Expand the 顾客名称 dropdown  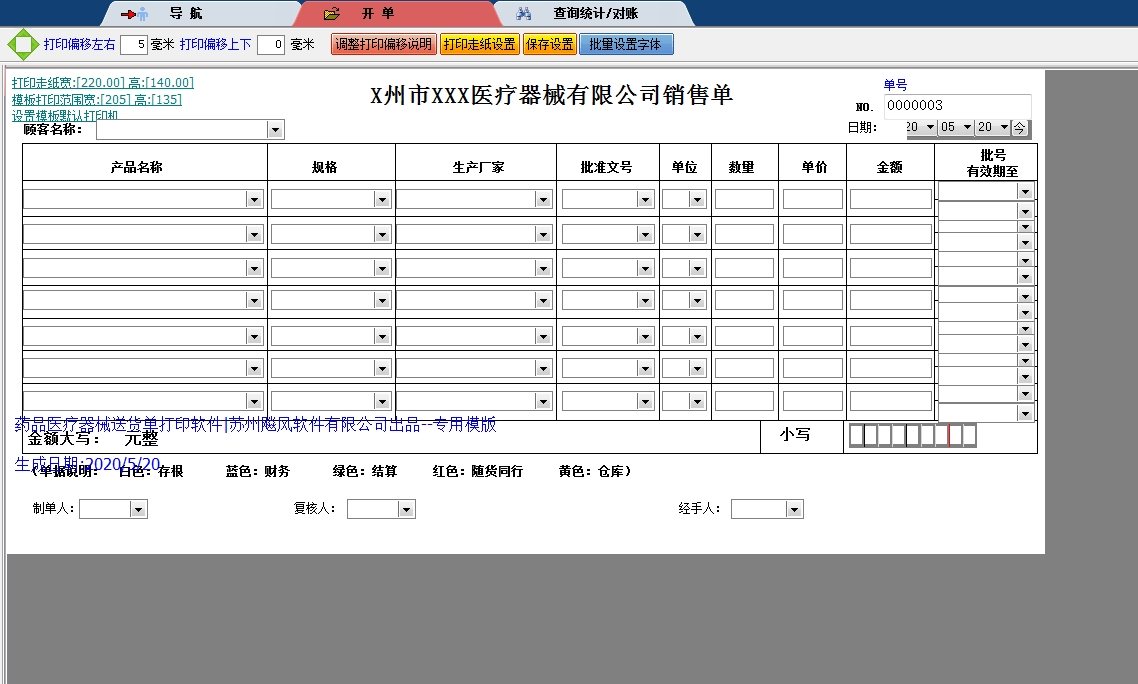[275, 130]
